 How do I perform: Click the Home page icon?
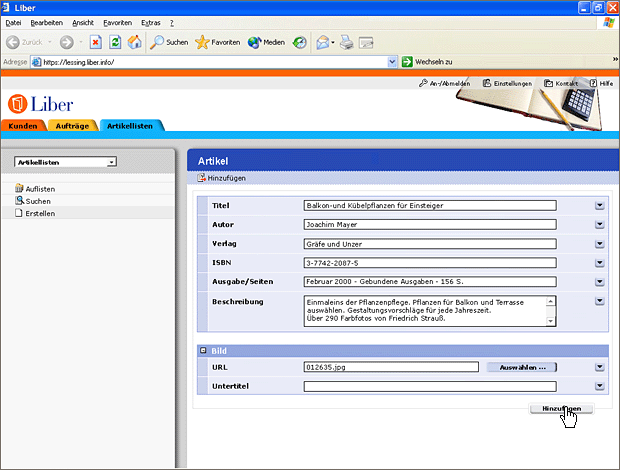(x=134, y=42)
